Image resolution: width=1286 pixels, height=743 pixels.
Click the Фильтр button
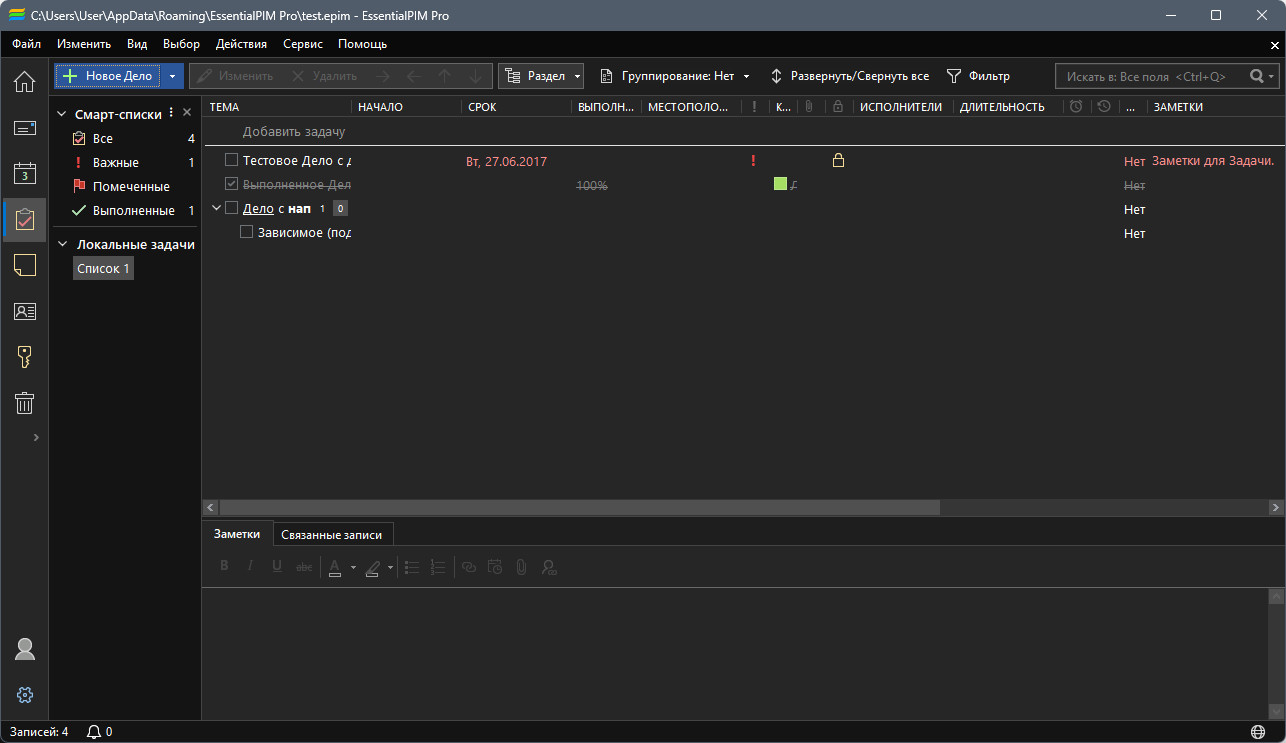click(978, 76)
